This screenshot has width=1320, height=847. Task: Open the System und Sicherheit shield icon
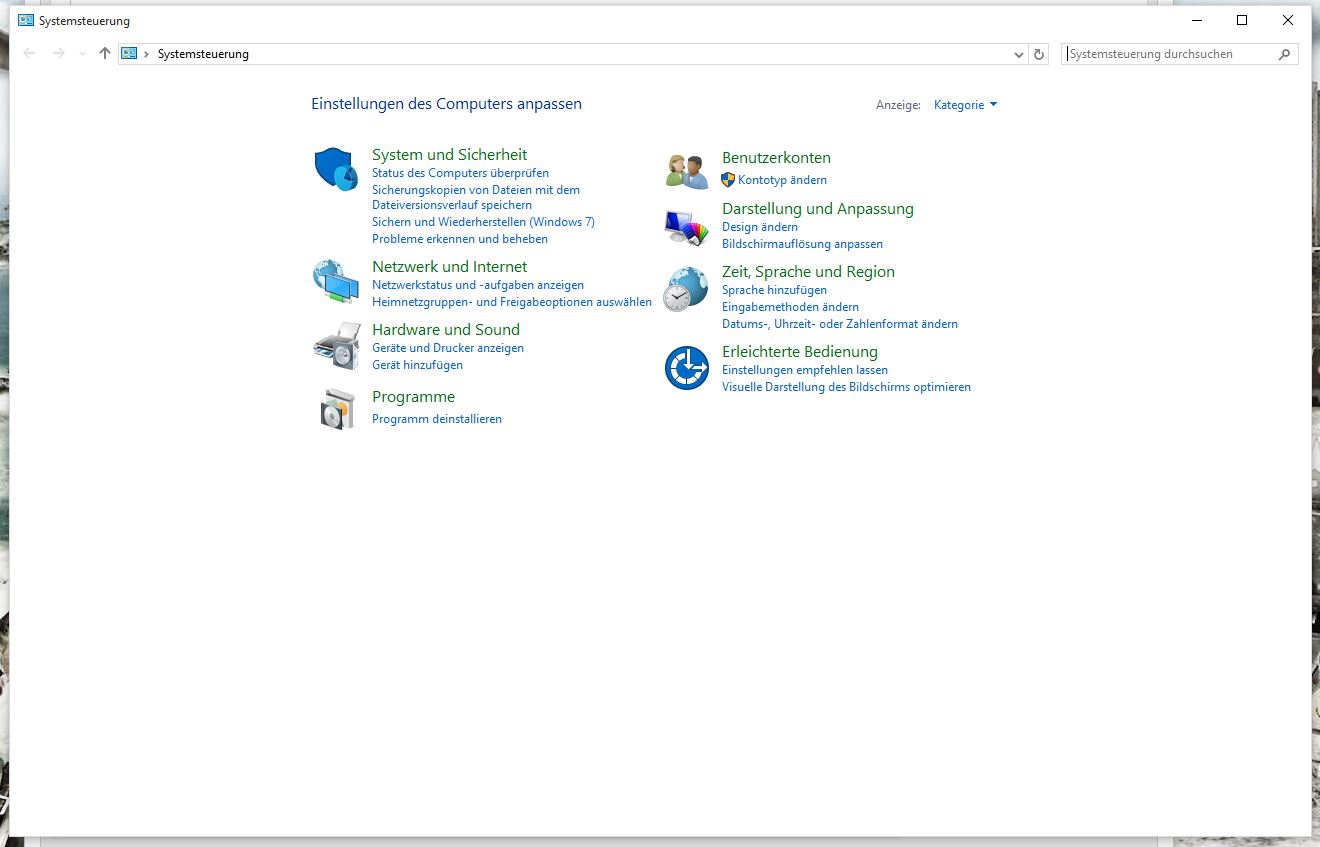pyautogui.click(x=336, y=169)
